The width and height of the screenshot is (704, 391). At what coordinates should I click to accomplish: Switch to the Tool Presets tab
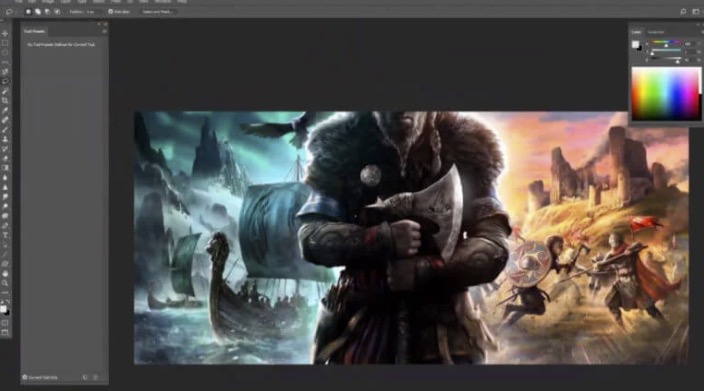coord(34,31)
